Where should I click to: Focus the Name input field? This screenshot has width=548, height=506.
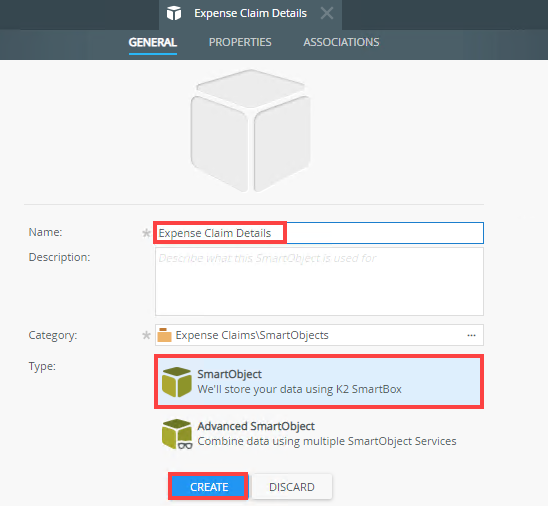point(319,233)
